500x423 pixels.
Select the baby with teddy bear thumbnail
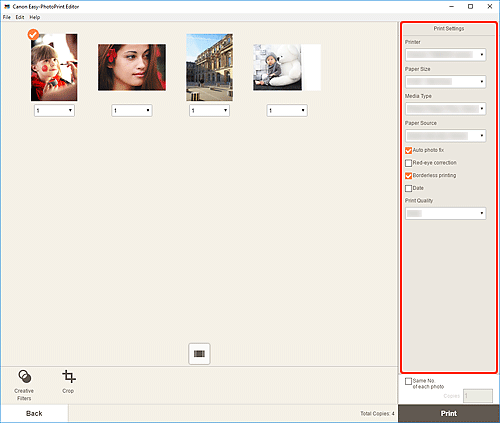point(287,67)
